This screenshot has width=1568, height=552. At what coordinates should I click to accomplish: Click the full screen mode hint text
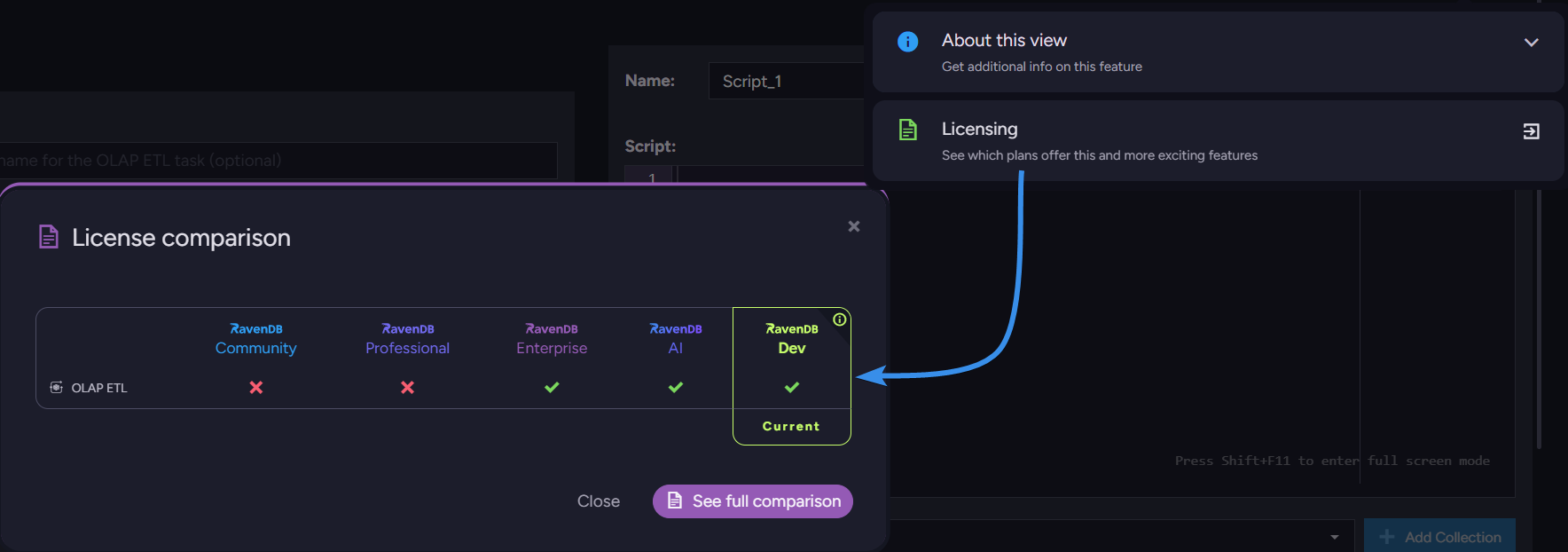(1332, 461)
